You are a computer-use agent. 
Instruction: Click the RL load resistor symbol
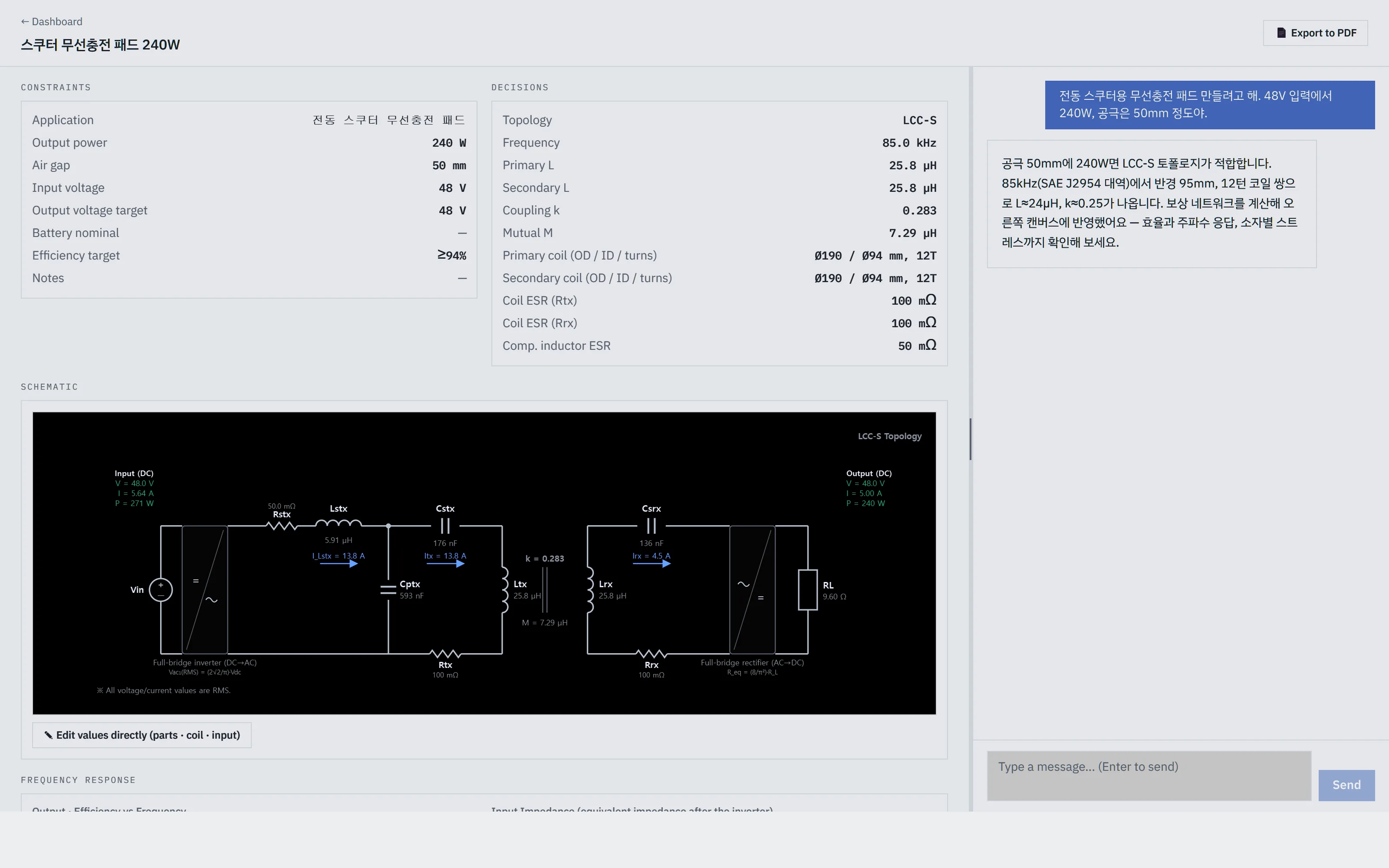(x=807, y=589)
